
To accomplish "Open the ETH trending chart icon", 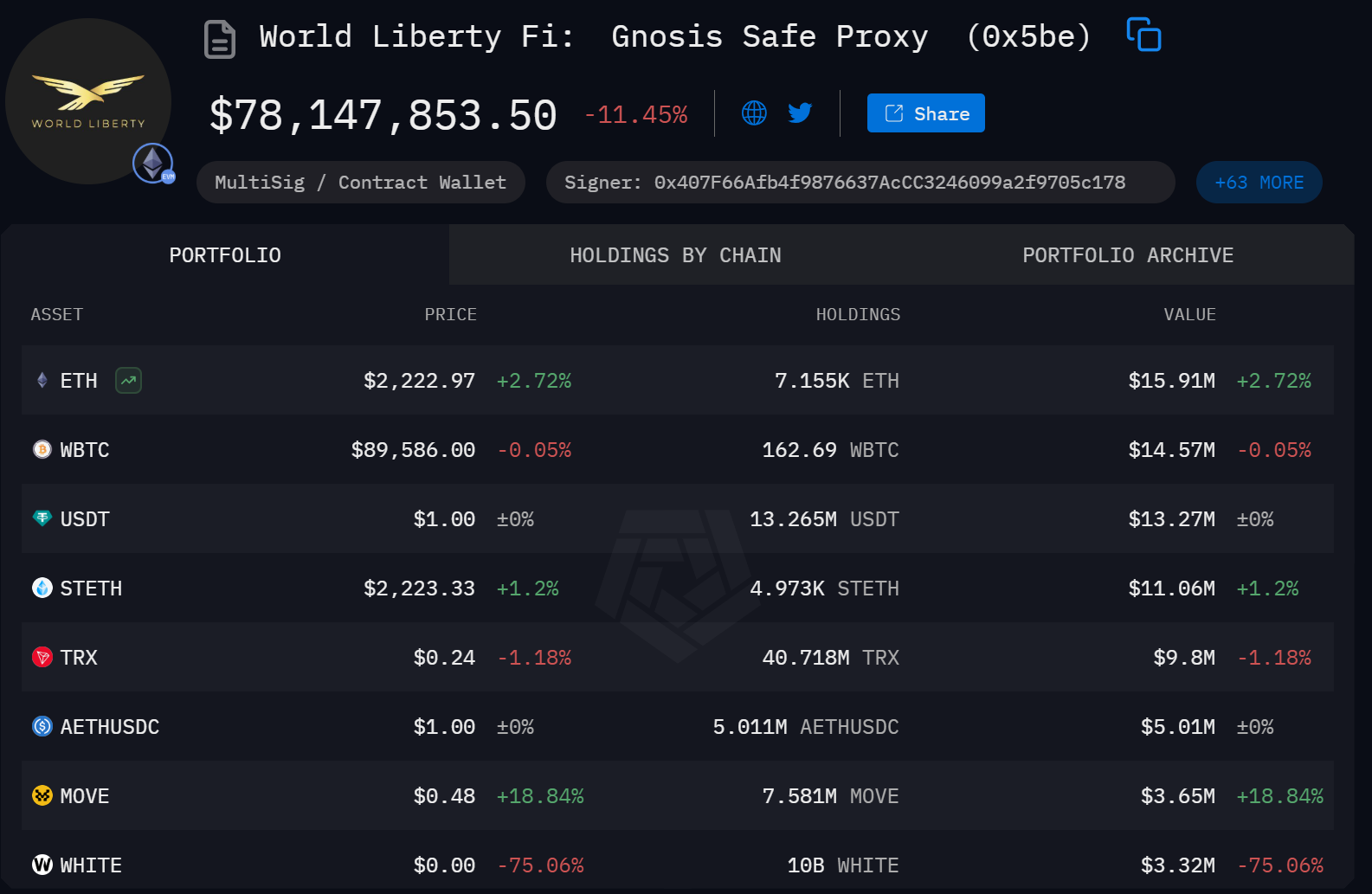I will 128,380.
